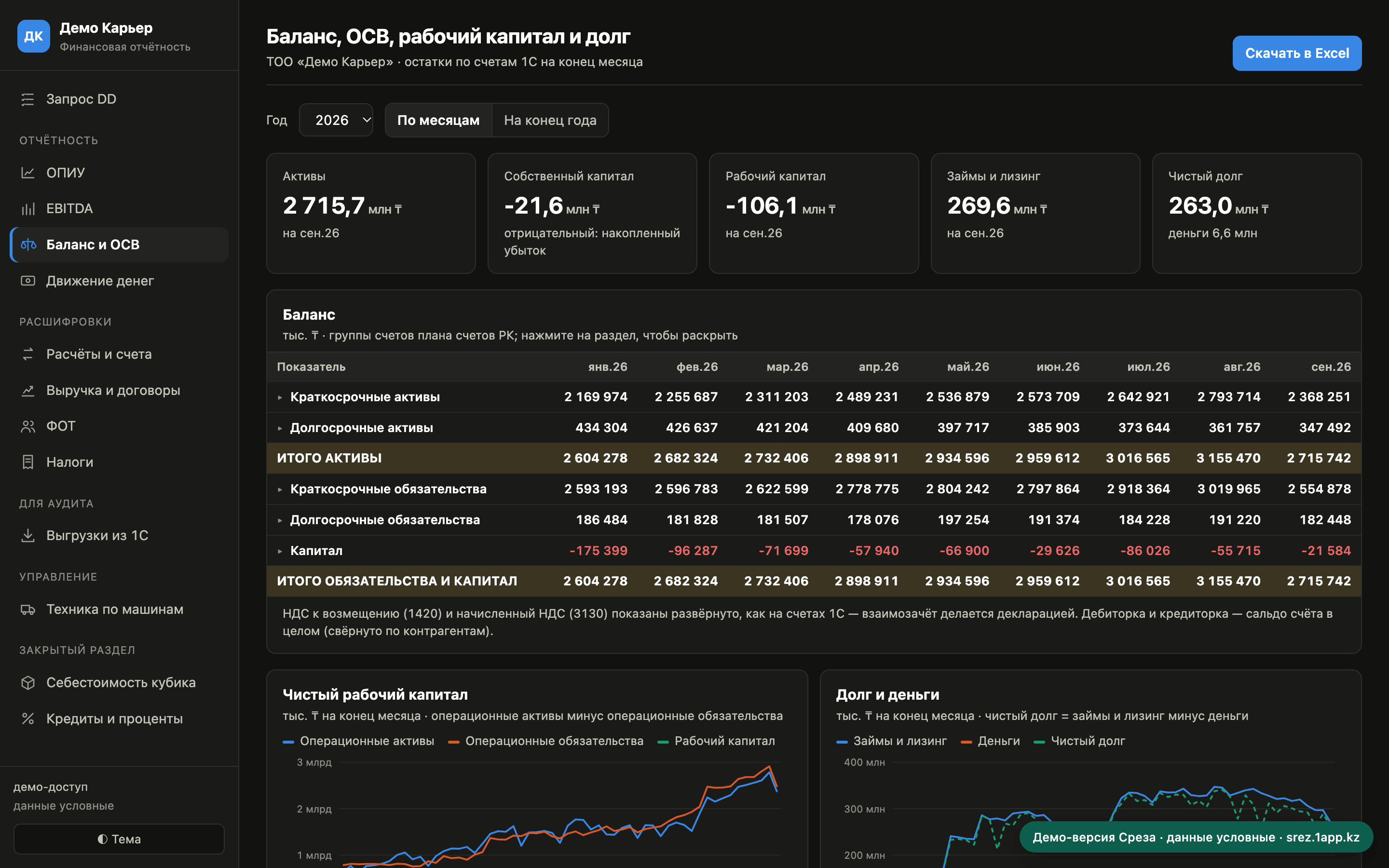This screenshot has height=868, width=1389.
Task: Click the Кредиты и проценты percent icon
Action: (x=27, y=719)
